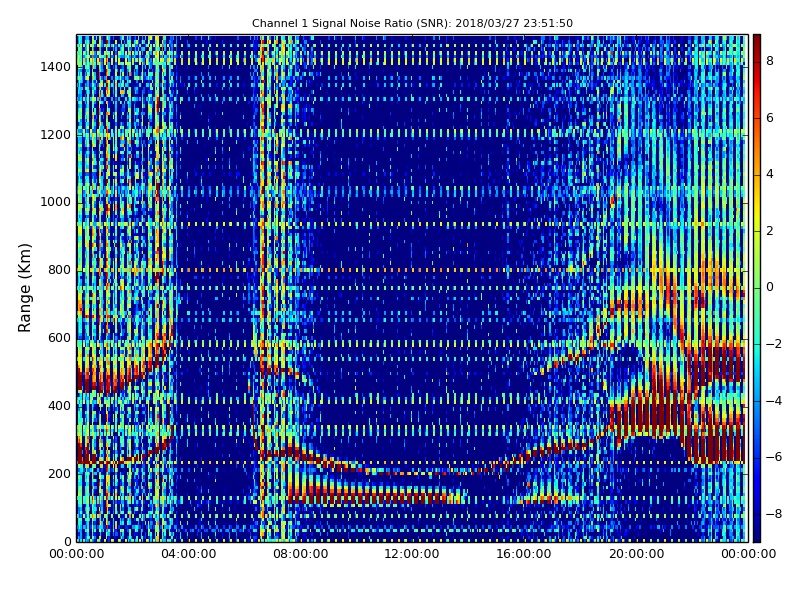Click the y-axis tick label '1000'

click(56, 202)
